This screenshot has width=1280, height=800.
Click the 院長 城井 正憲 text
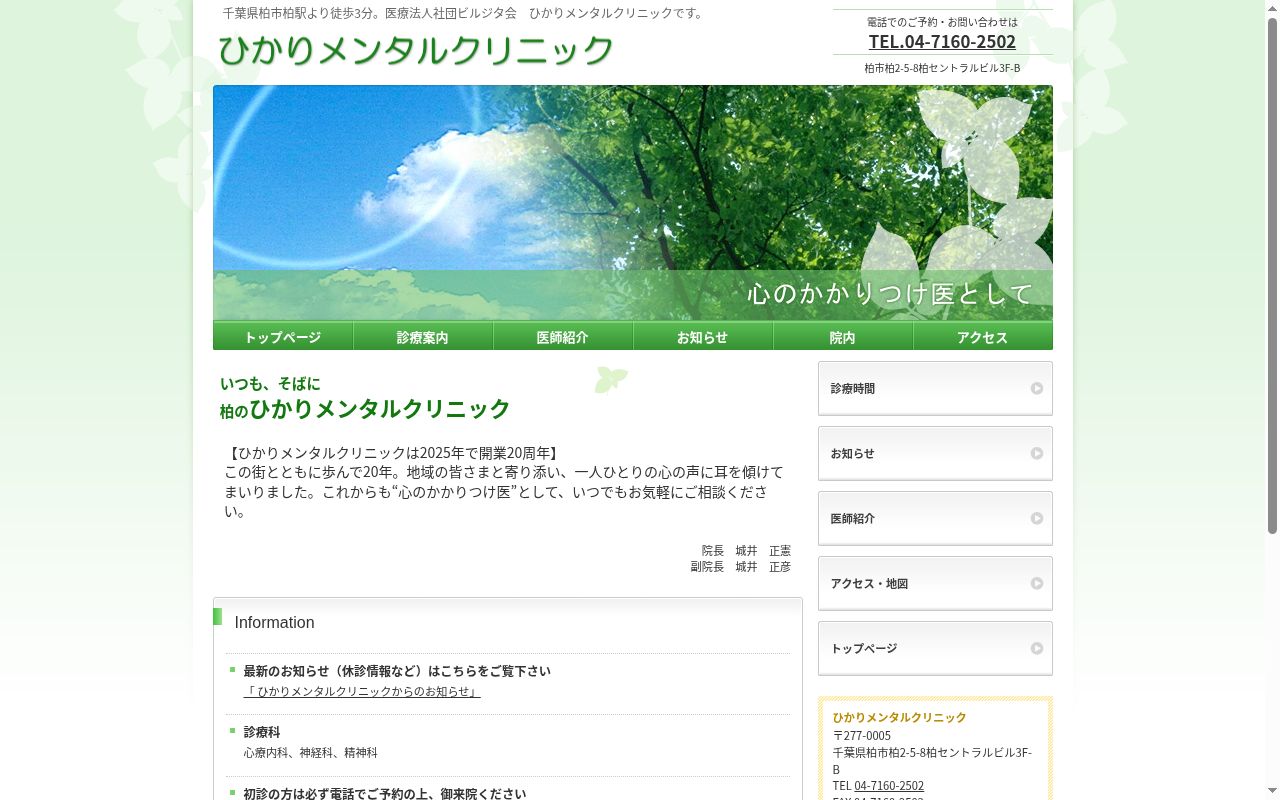point(746,551)
